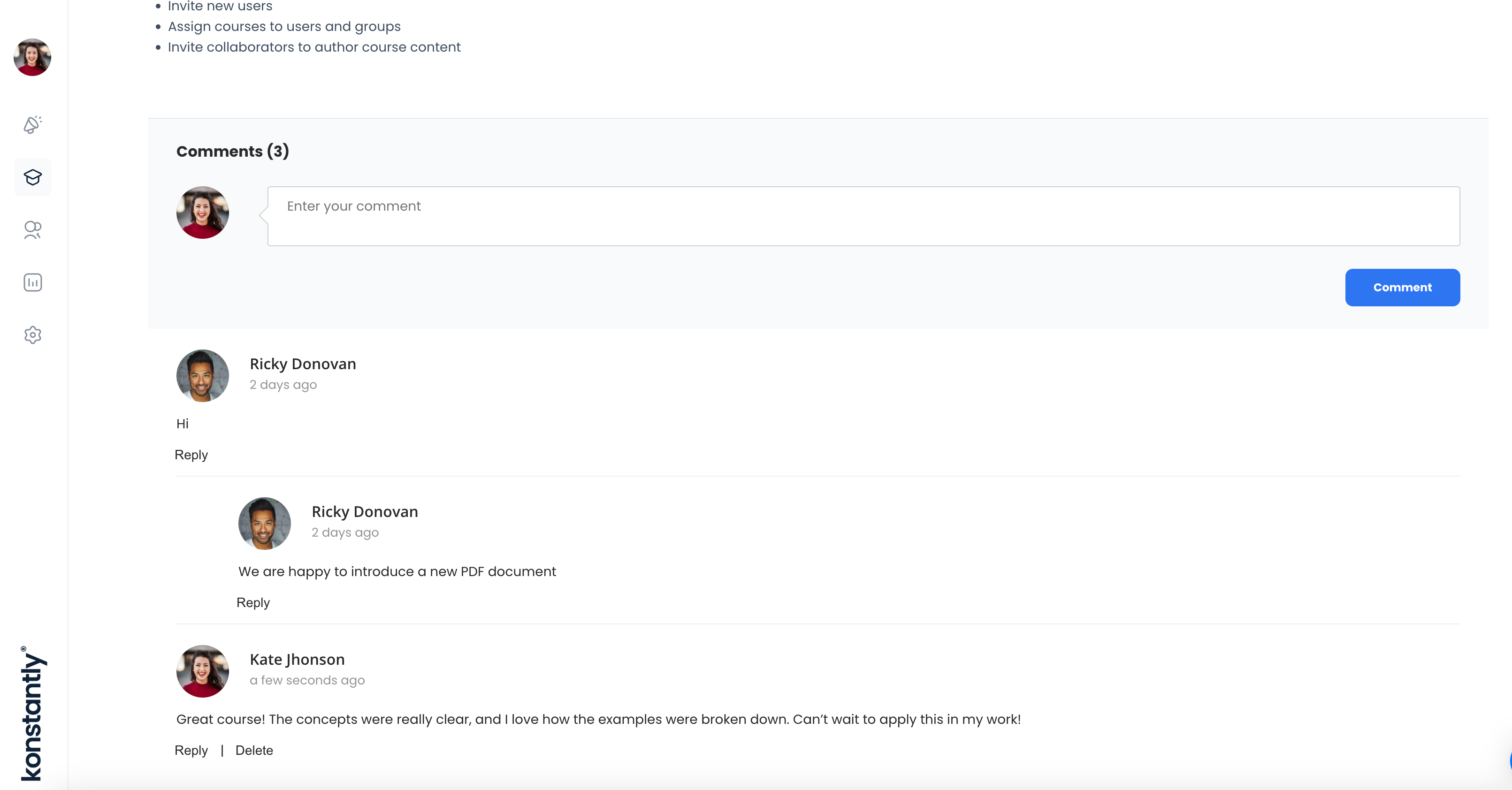Open the reports chart icon
This screenshot has width=1512, height=790.
(x=32, y=282)
